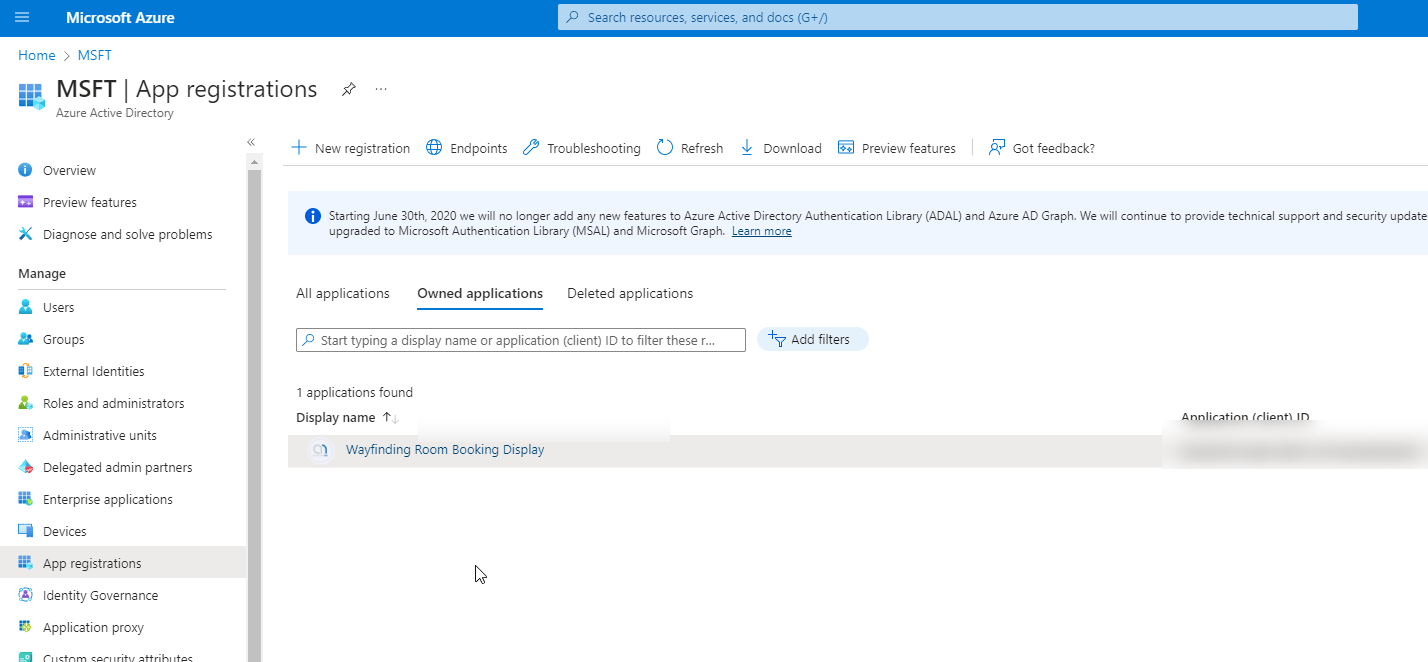Start a New registration
This screenshot has height=662, width=1428.
(350, 147)
